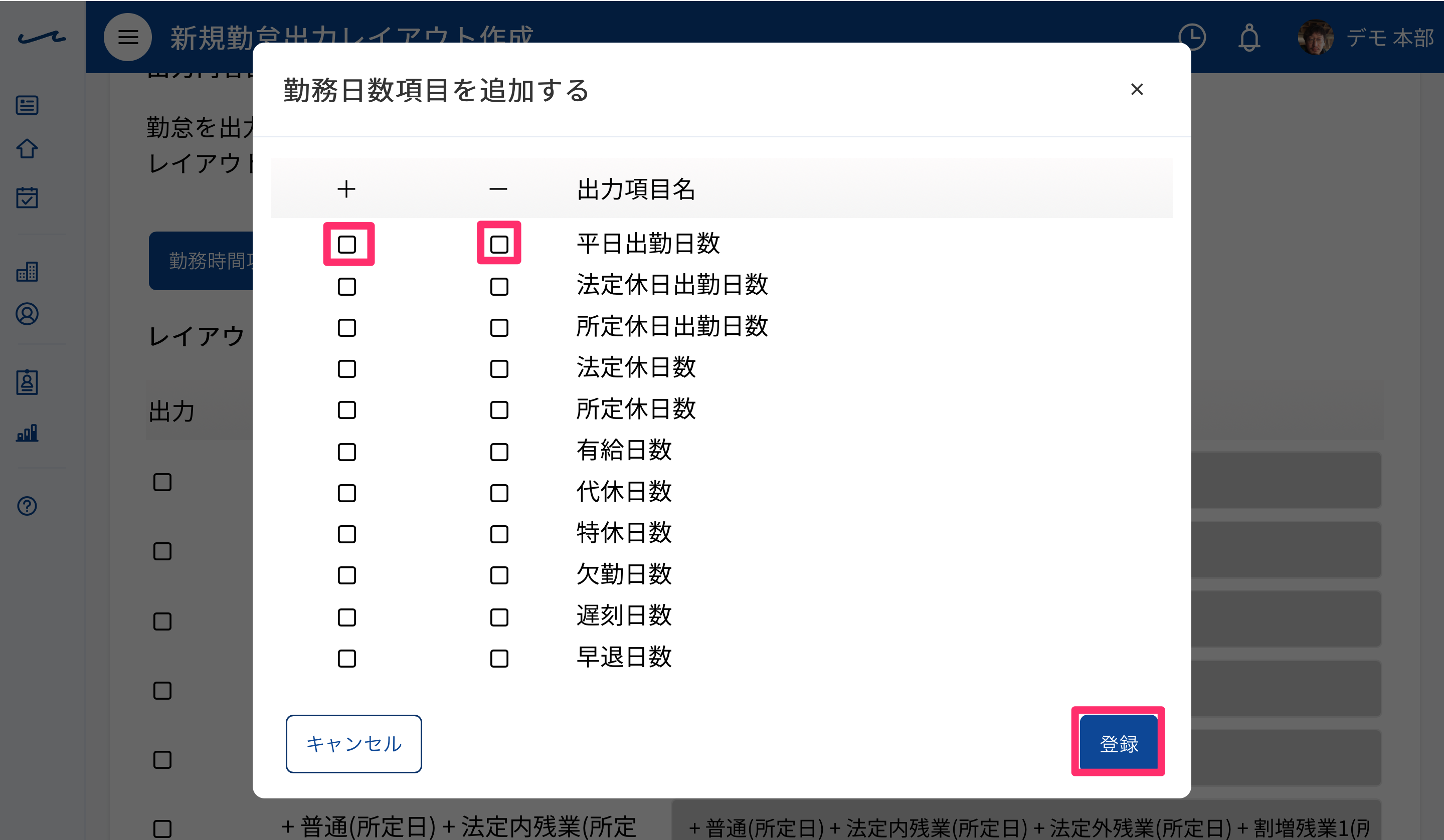Check minus box for 欠勤日数
1444x840 pixels.
tap(499, 575)
